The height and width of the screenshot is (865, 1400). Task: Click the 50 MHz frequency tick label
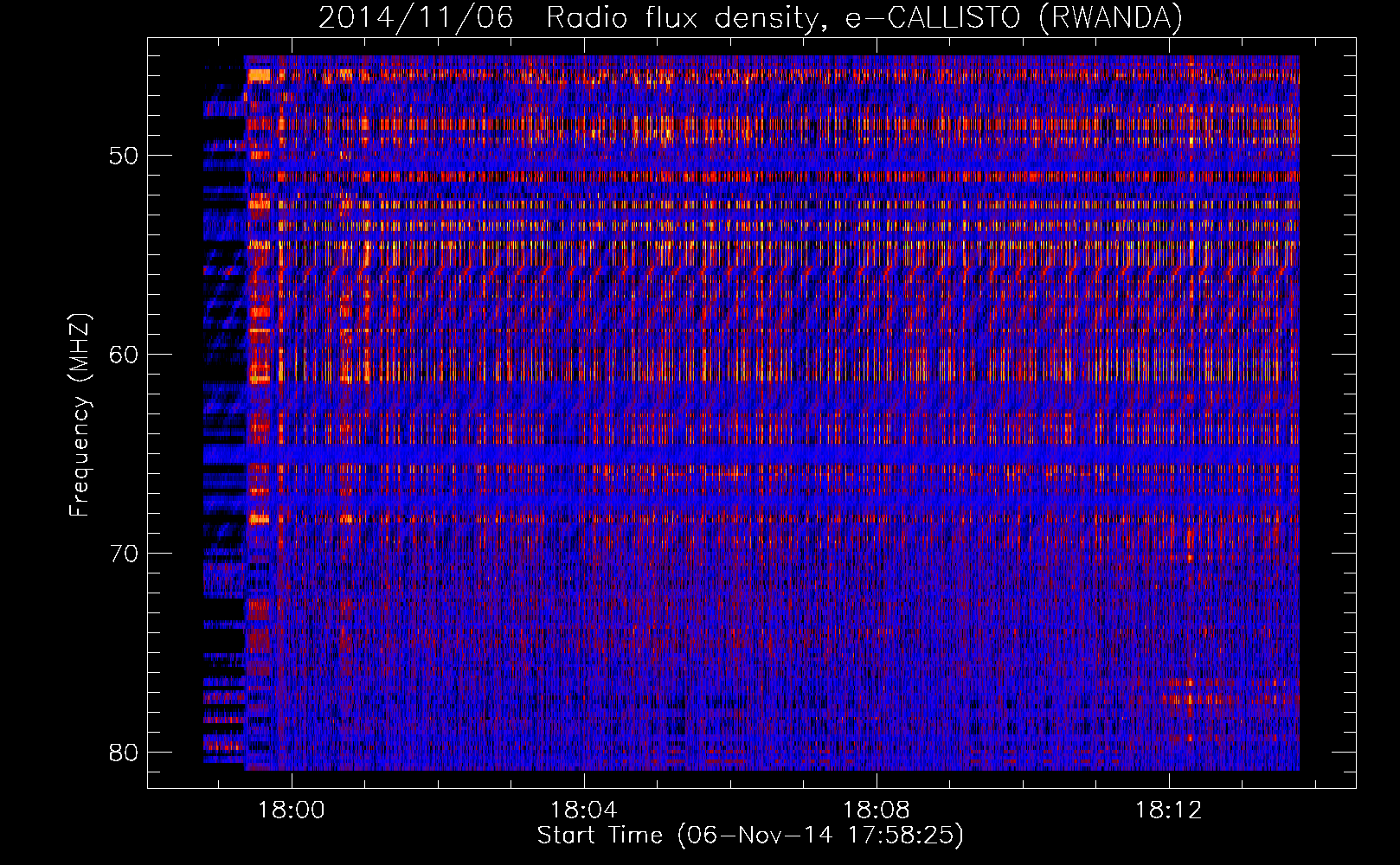click(x=125, y=156)
